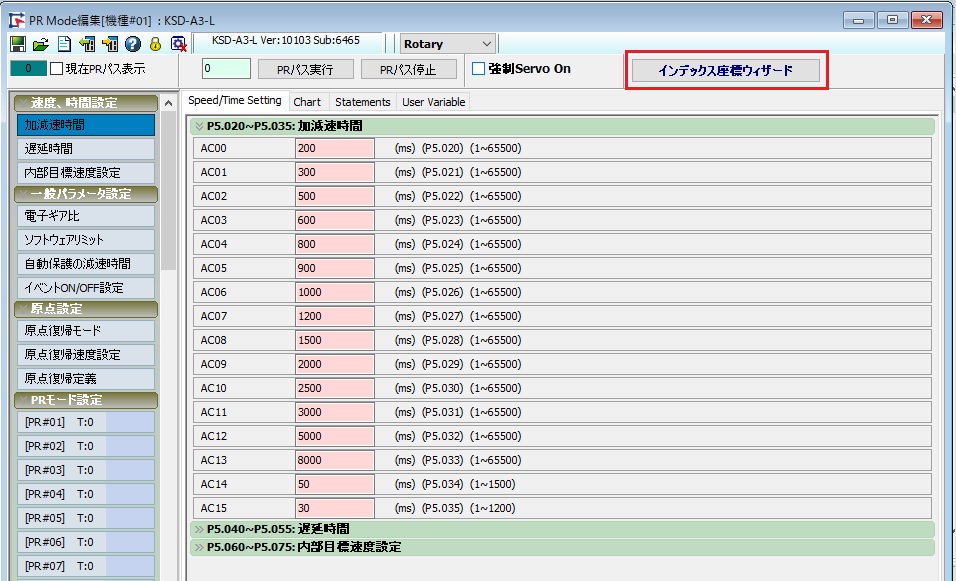The image size is (956, 581).
Task: Click the yellow-arrow servo transfer icon
Action: pos(110,44)
